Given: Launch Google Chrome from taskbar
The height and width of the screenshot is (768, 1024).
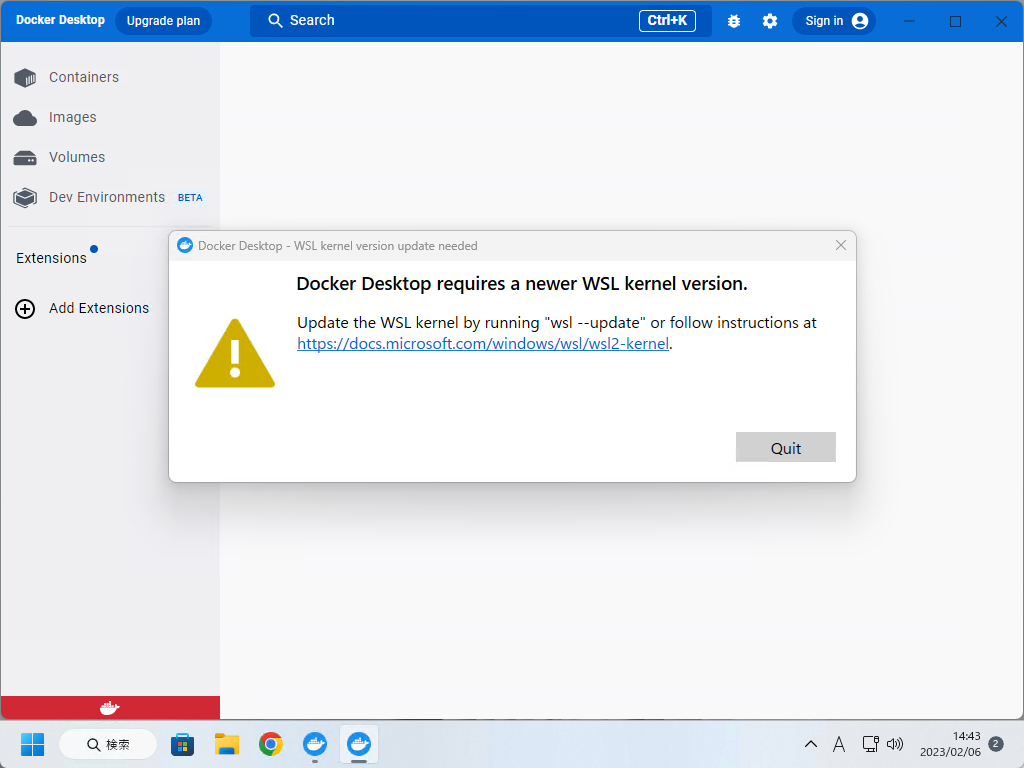Looking at the screenshot, I should (270, 744).
